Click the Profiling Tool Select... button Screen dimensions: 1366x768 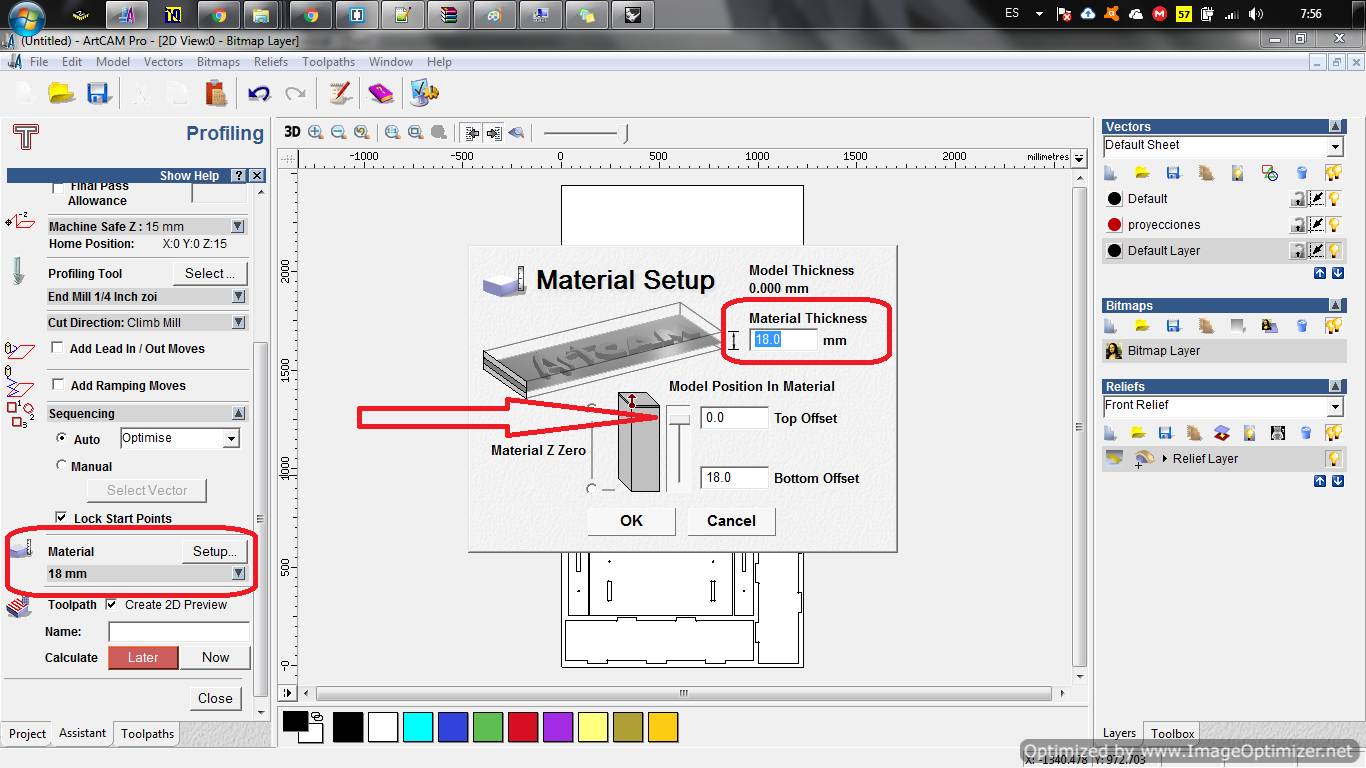[x=210, y=273]
